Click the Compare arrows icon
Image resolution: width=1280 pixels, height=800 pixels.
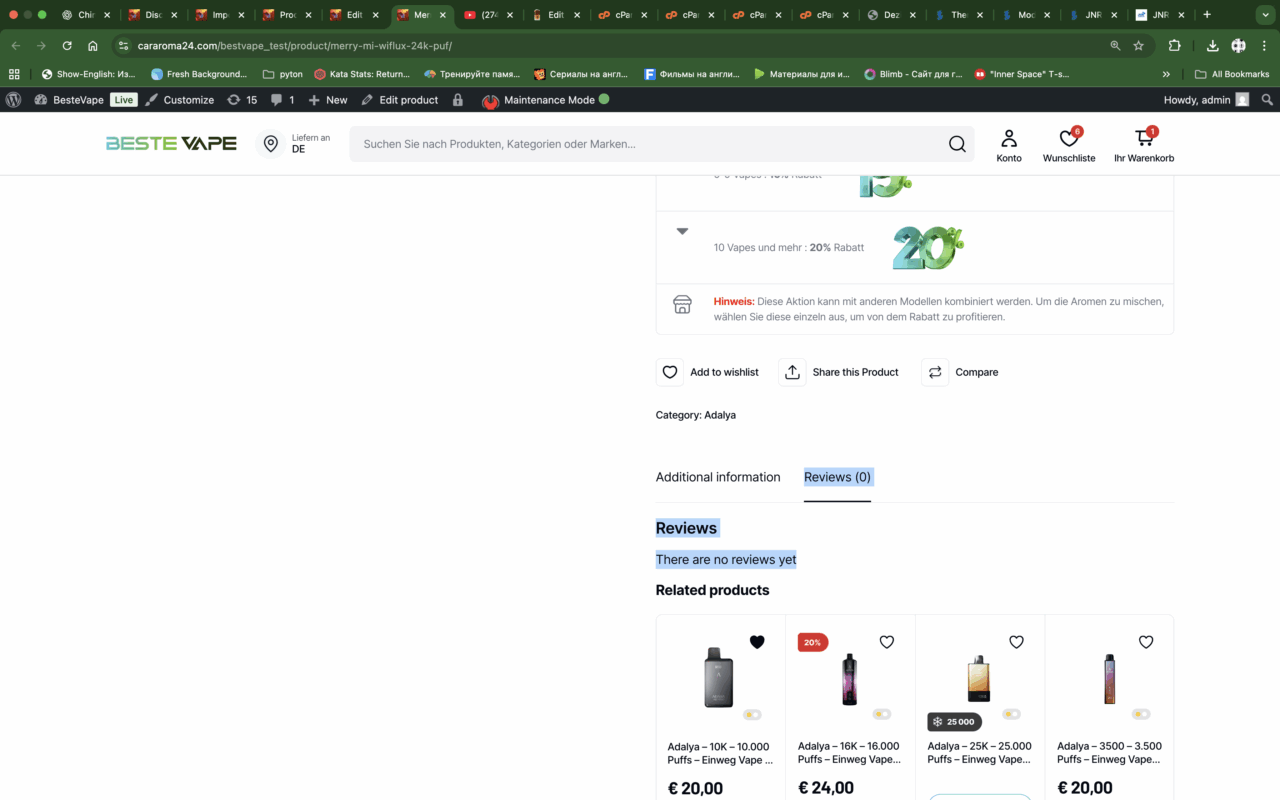(935, 372)
